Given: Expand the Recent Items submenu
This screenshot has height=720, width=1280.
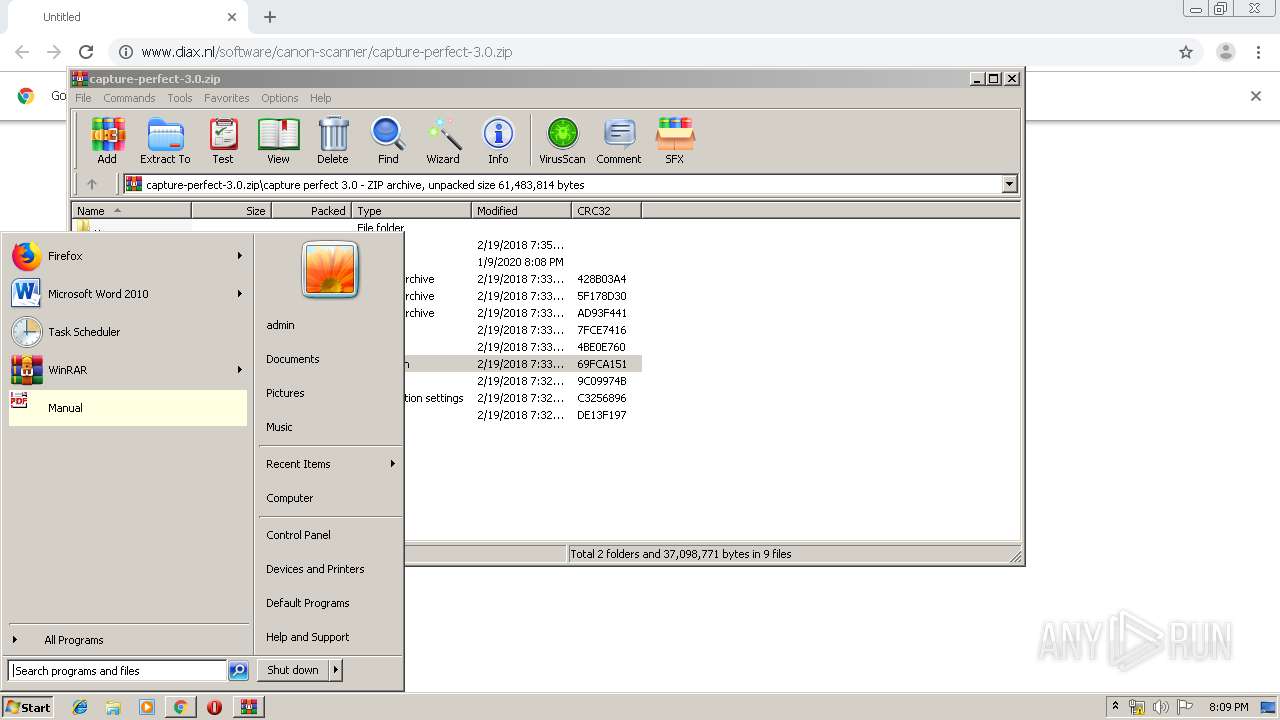Looking at the screenshot, I should coord(329,464).
